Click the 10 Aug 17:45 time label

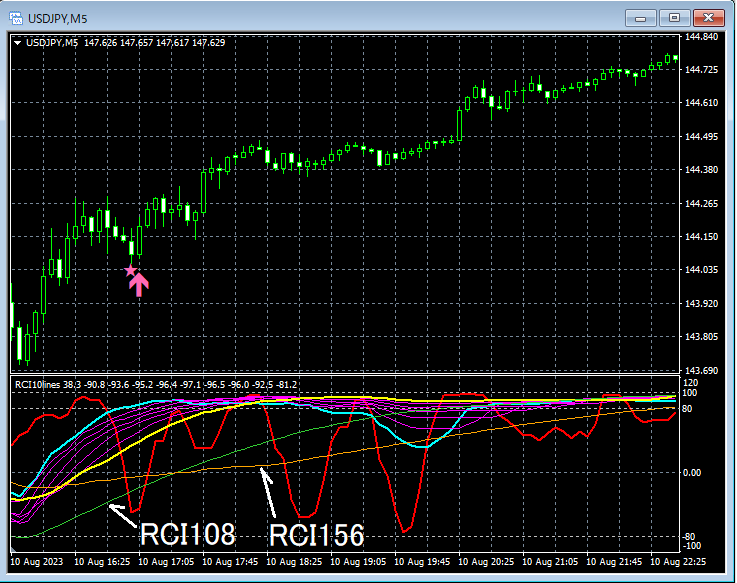pyautogui.click(x=230, y=561)
